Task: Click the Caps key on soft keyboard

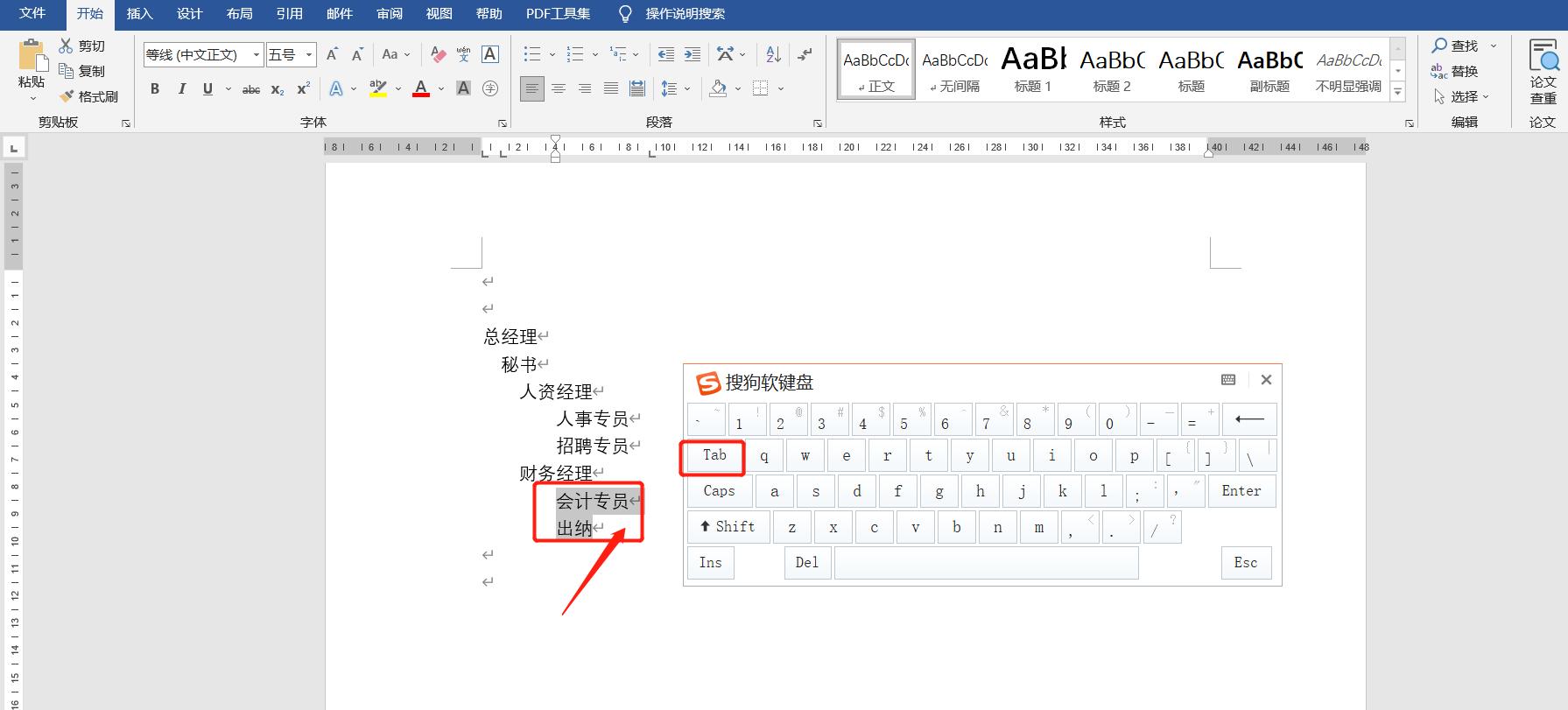Action: [719, 491]
